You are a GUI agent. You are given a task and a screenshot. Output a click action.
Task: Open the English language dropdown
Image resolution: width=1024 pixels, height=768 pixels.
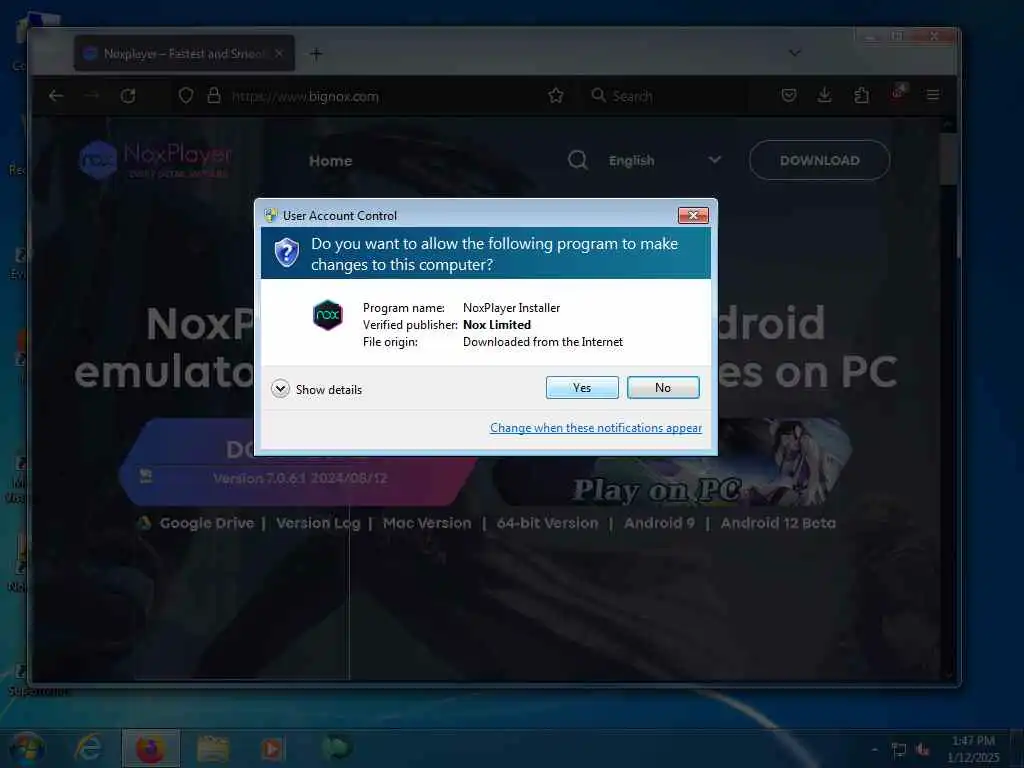pyautogui.click(x=665, y=161)
